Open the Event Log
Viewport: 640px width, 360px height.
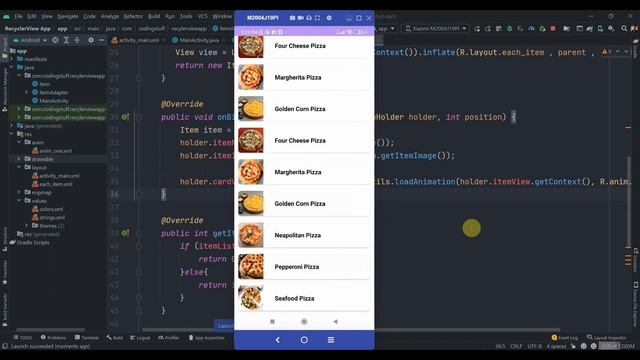click(x=565, y=338)
